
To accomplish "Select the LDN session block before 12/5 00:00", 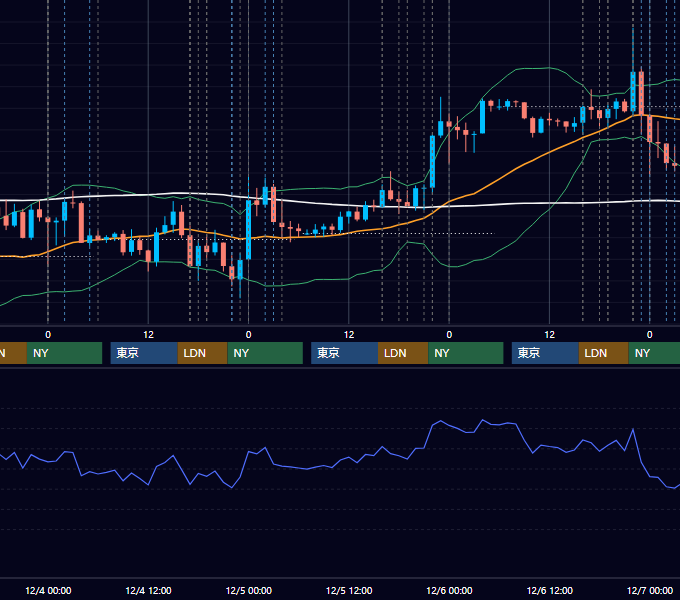I will coord(203,353).
